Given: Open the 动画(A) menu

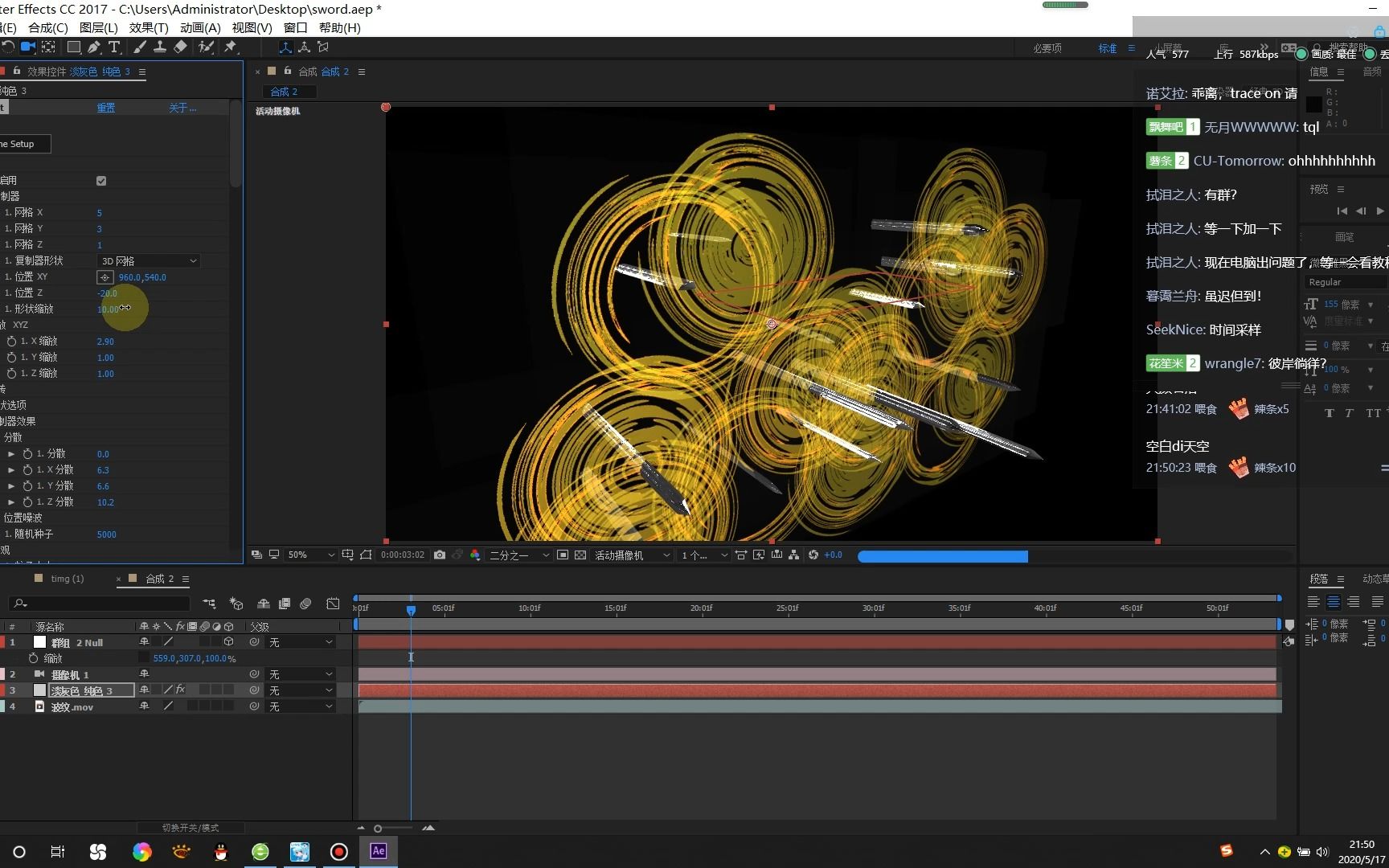Looking at the screenshot, I should point(200,27).
